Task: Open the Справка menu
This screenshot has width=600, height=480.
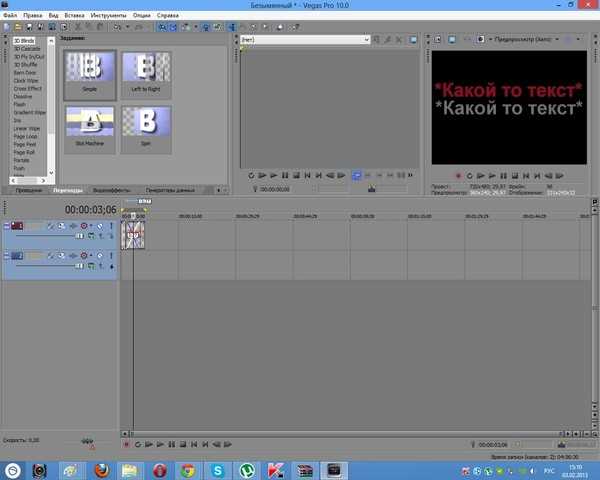Action: point(168,15)
